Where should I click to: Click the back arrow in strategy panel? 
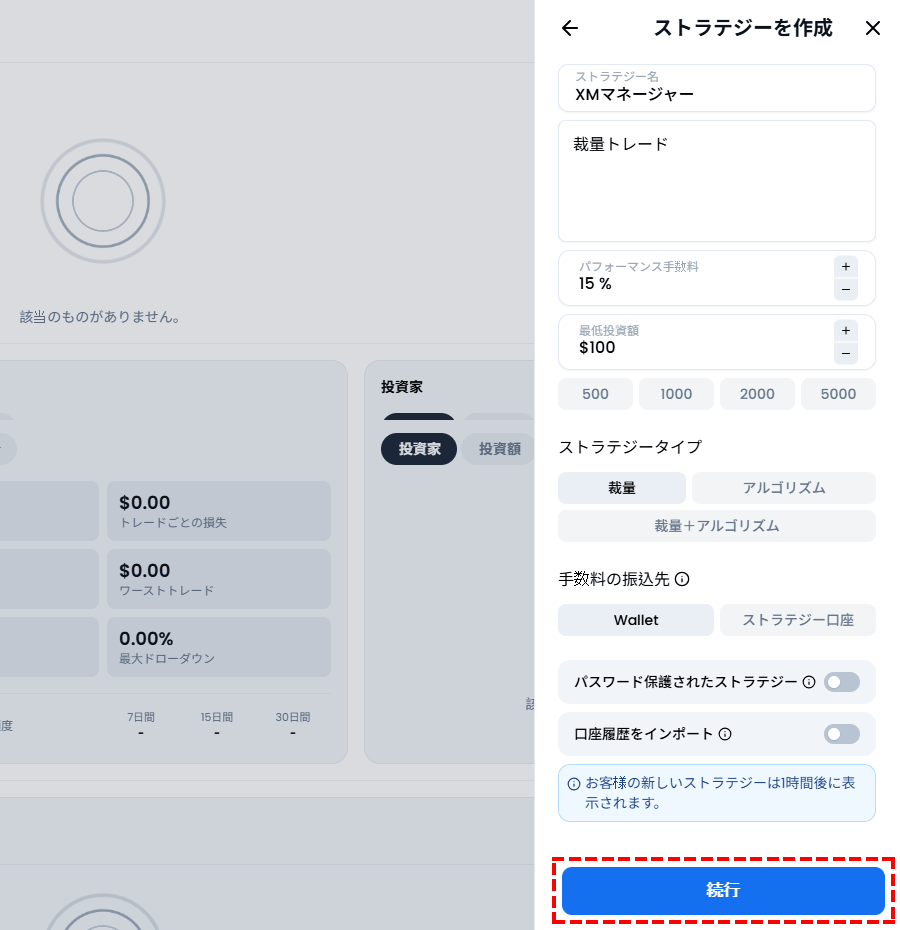tap(570, 28)
